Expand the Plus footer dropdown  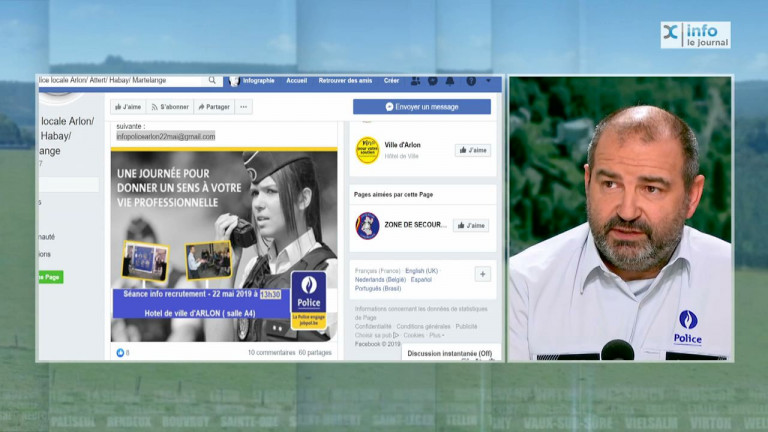coord(436,336)
